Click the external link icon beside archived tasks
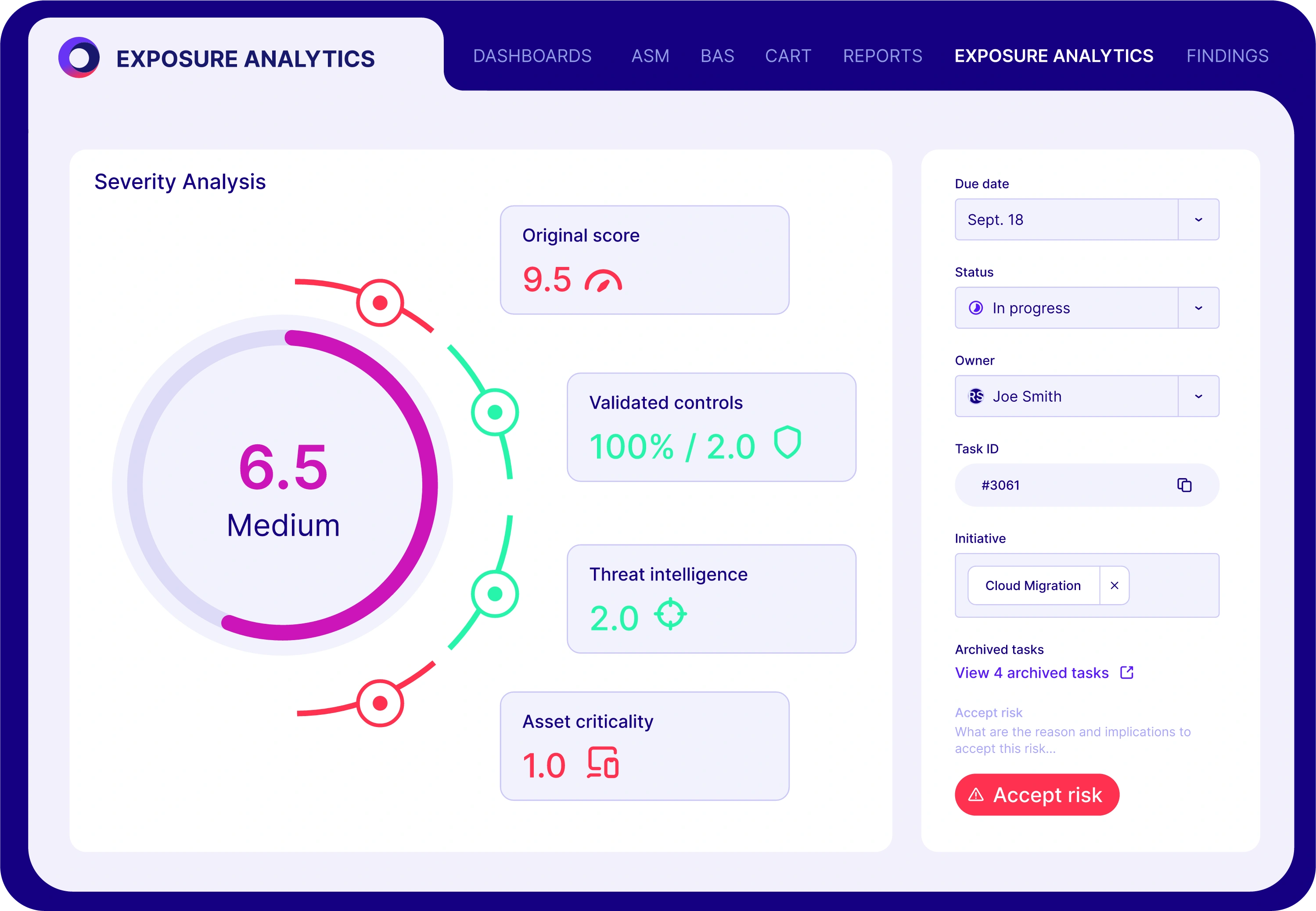The width and height of the screenshot is (1316, 911). (1126, 673)
